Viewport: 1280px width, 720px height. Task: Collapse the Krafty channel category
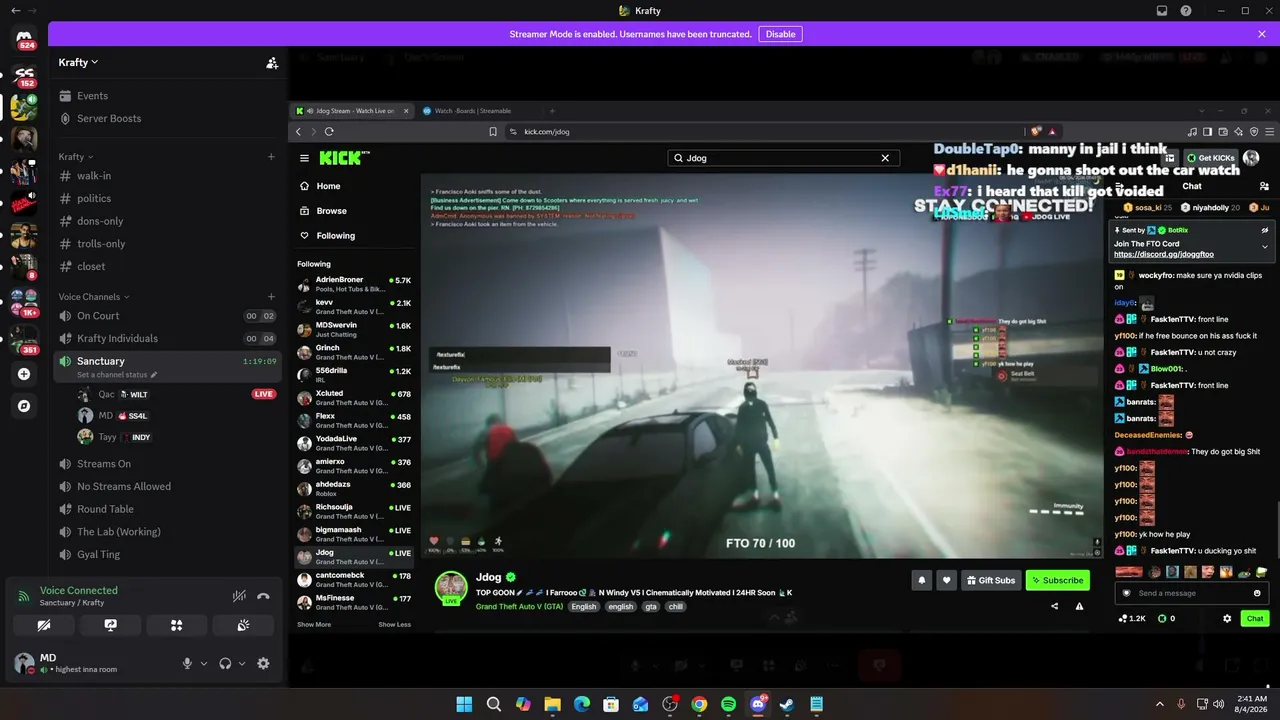75,157
